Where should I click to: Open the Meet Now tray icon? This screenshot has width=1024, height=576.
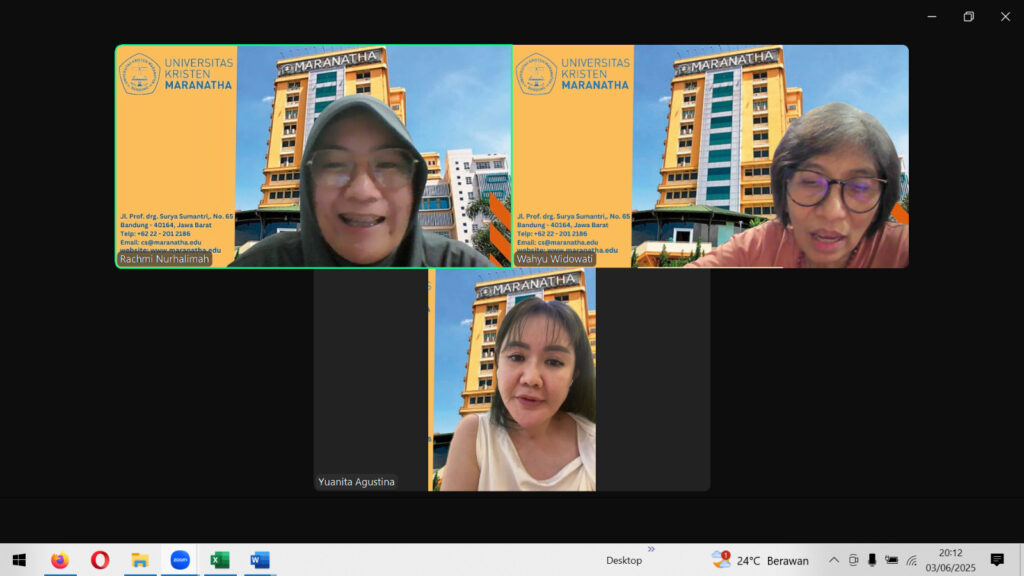click(x=853, y=560)
